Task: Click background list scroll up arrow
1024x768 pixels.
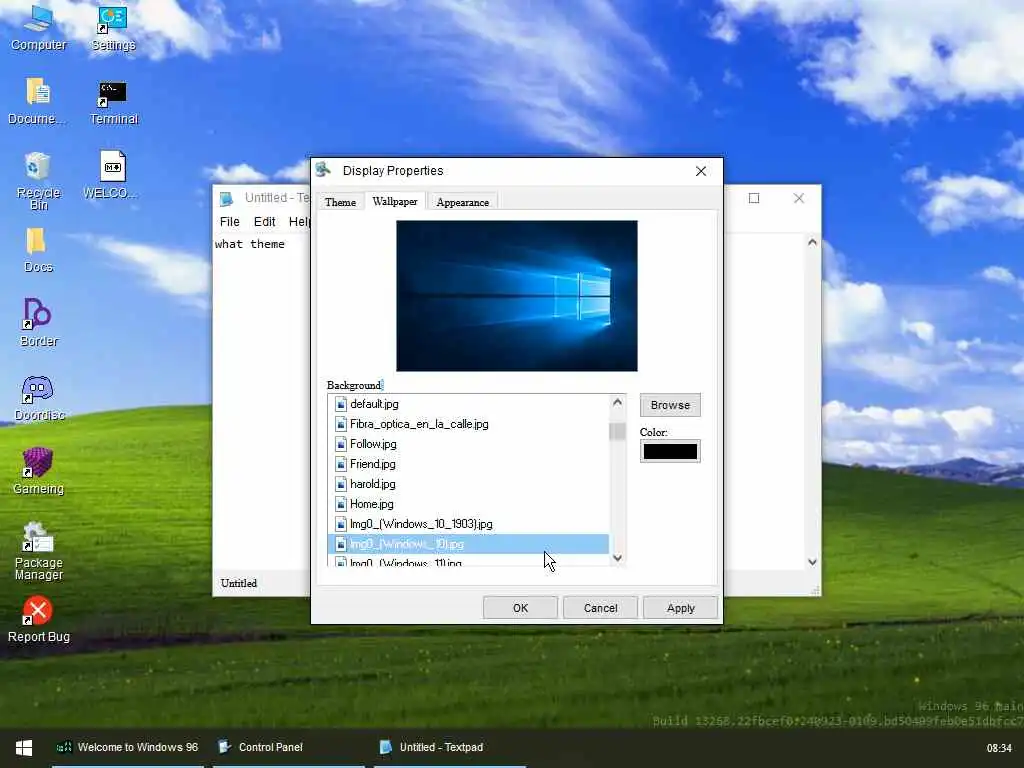Action: pos(617,402)
